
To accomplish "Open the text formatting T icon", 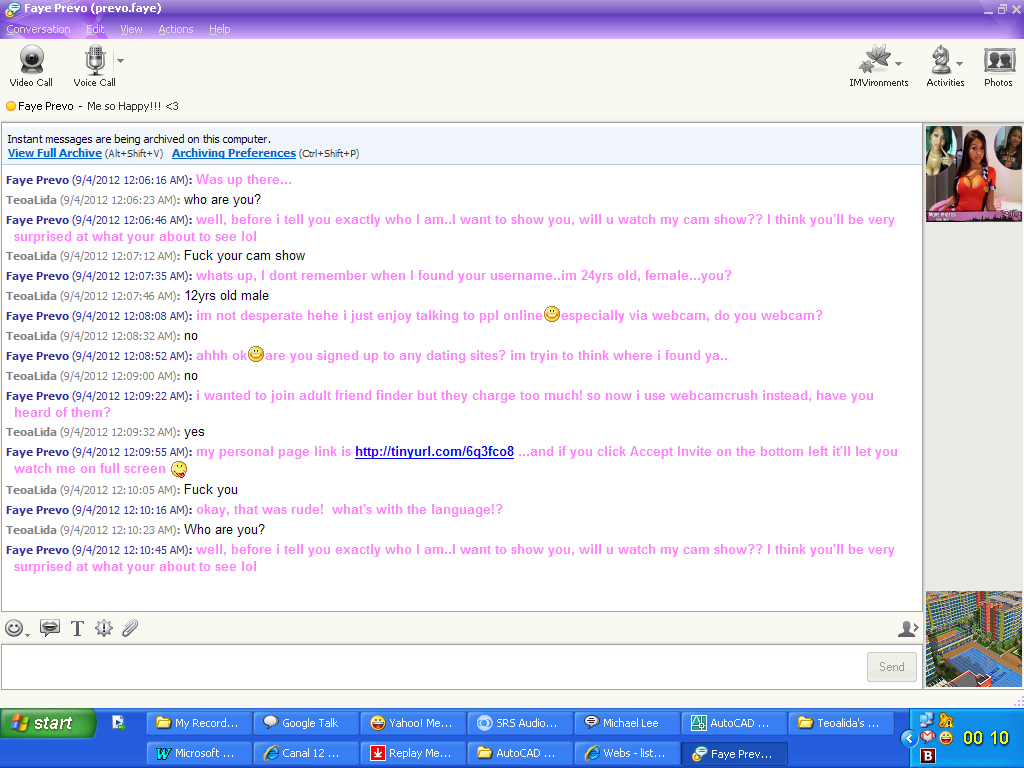I will (x=77, y=628).
